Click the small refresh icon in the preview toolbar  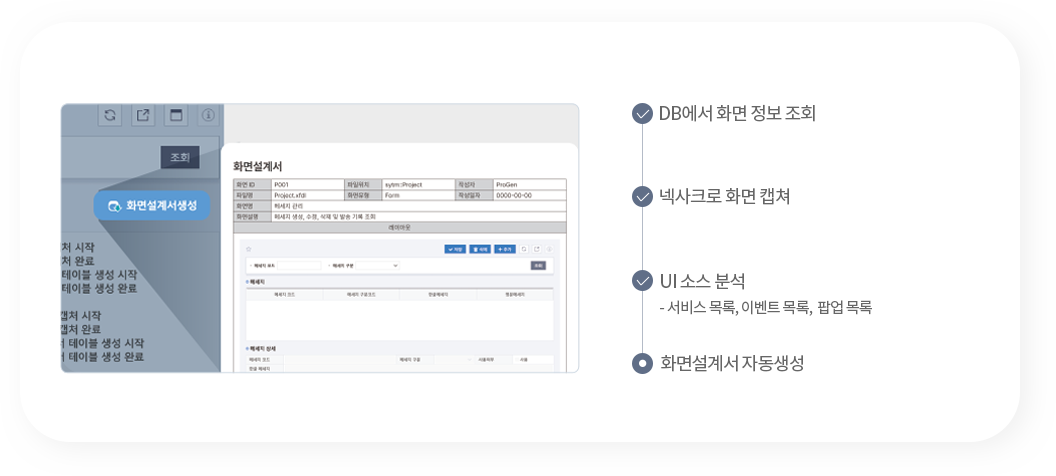coord(525,249)
